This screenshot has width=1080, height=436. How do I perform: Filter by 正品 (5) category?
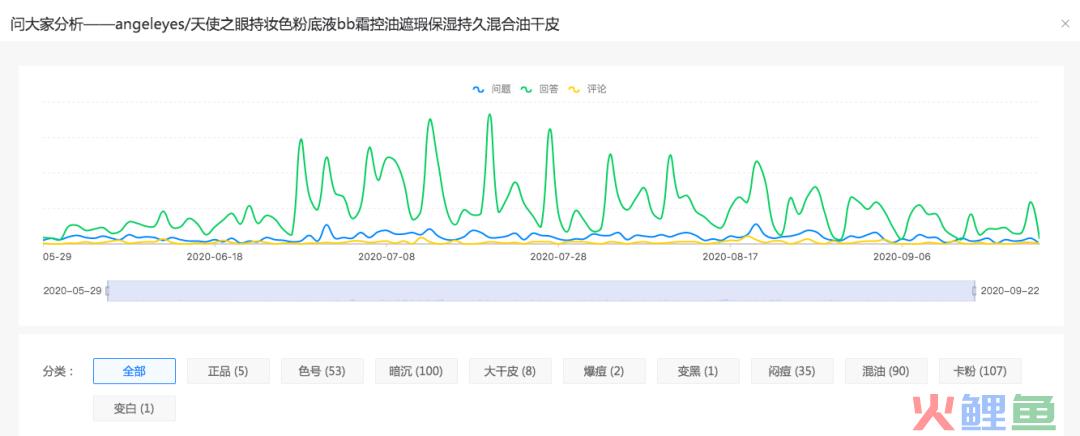click(228, 371)
